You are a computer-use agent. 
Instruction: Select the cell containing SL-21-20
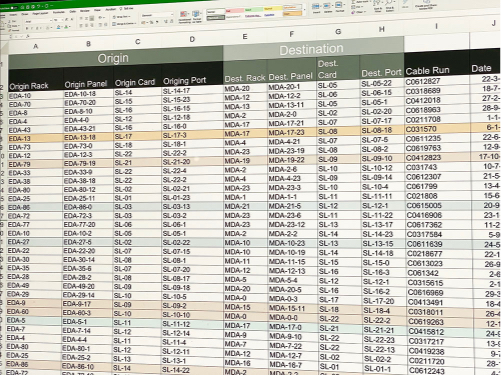point(192,162)
